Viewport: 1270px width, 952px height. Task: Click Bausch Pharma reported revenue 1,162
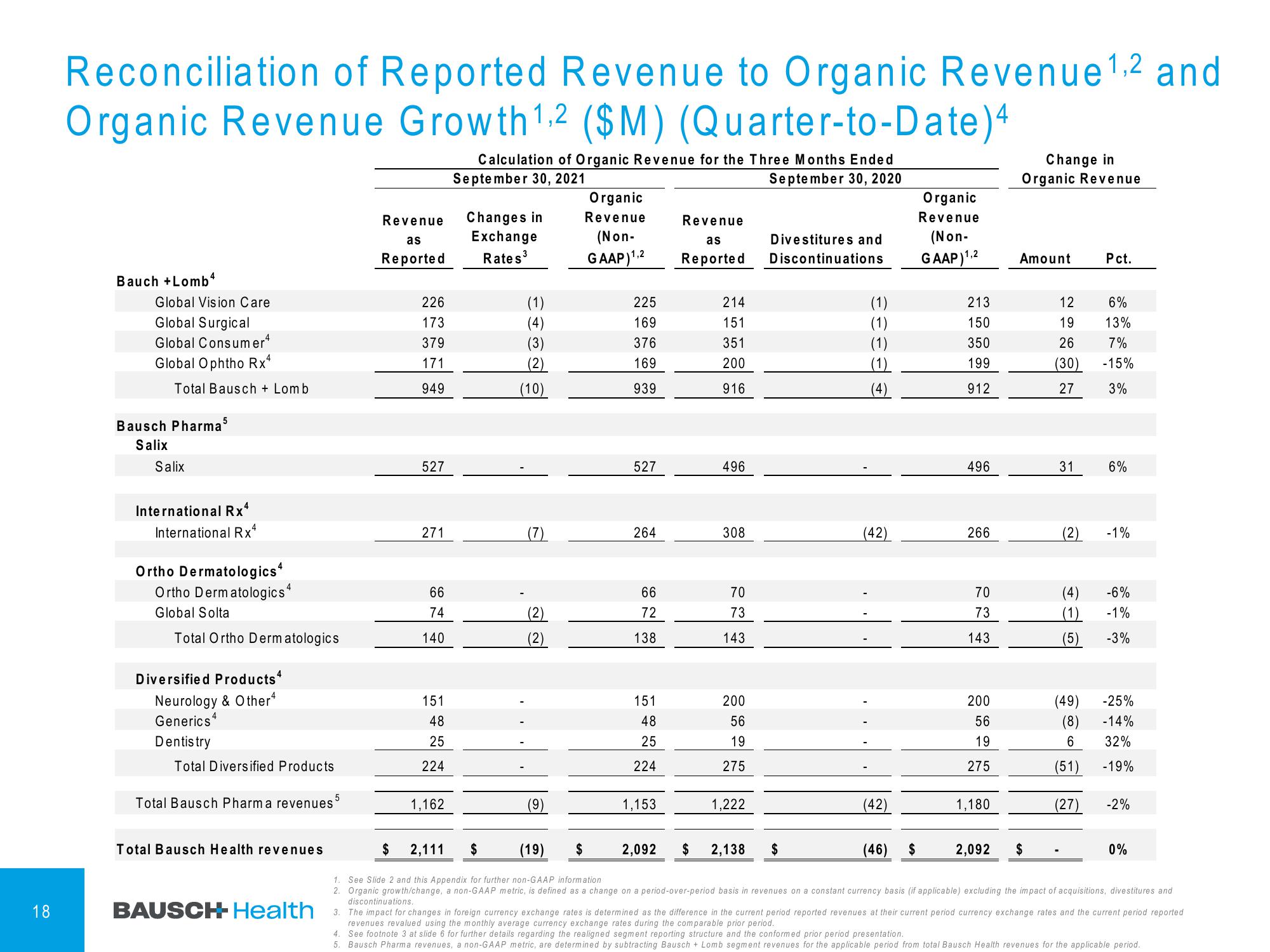click(x=427, y=805)
